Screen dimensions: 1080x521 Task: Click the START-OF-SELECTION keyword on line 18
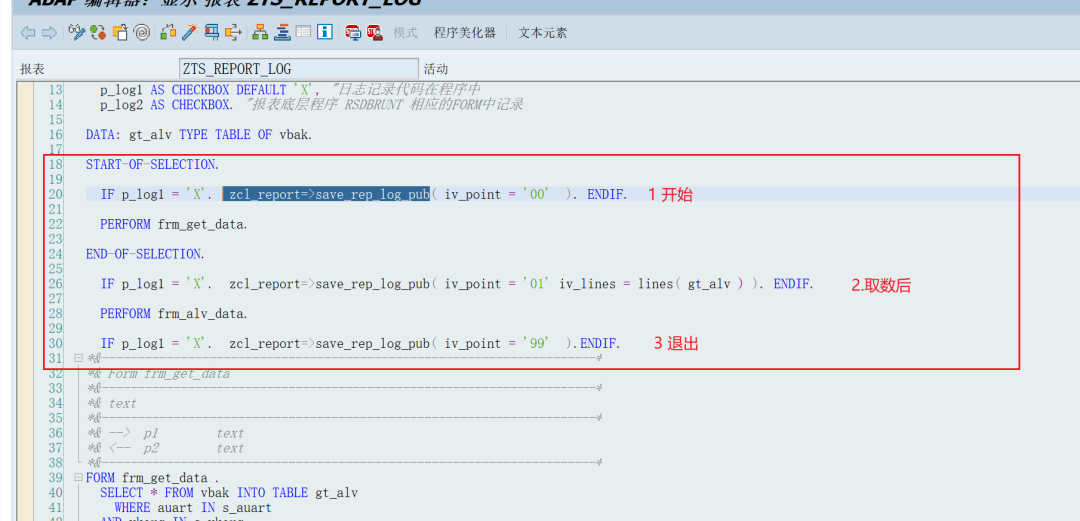pos(153,165)
